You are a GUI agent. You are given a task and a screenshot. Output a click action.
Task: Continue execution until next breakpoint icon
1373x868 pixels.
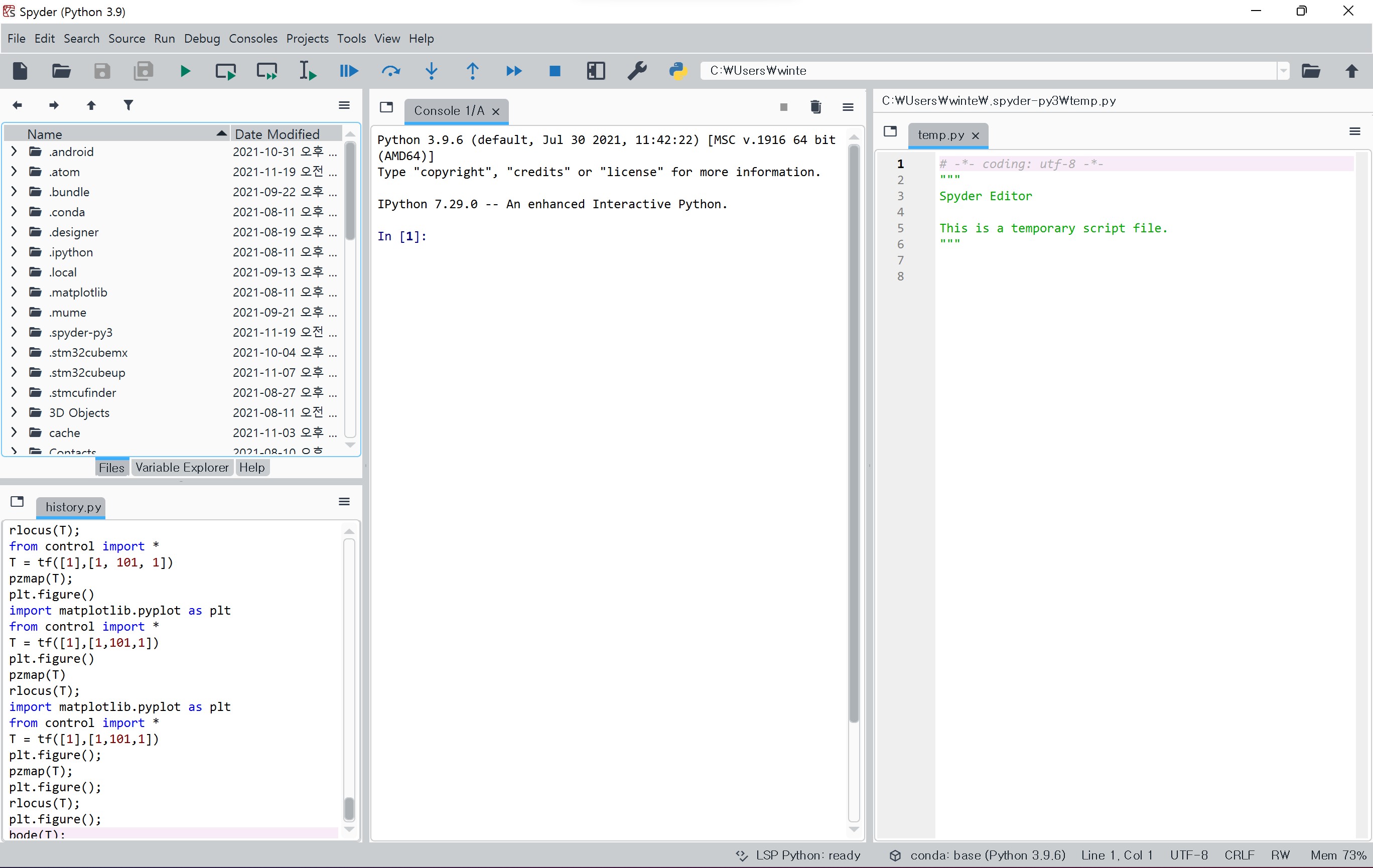(514, 71)
